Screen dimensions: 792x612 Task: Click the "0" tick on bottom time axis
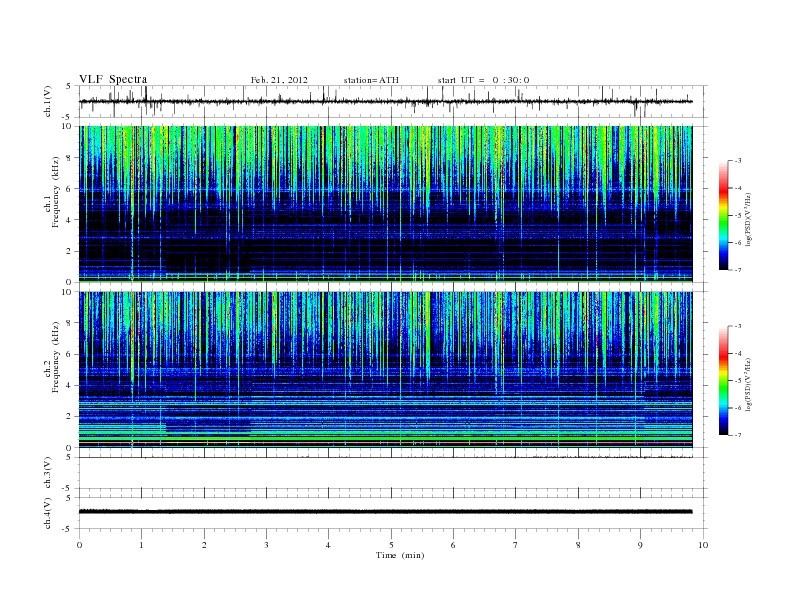click(x=79, y=545)
